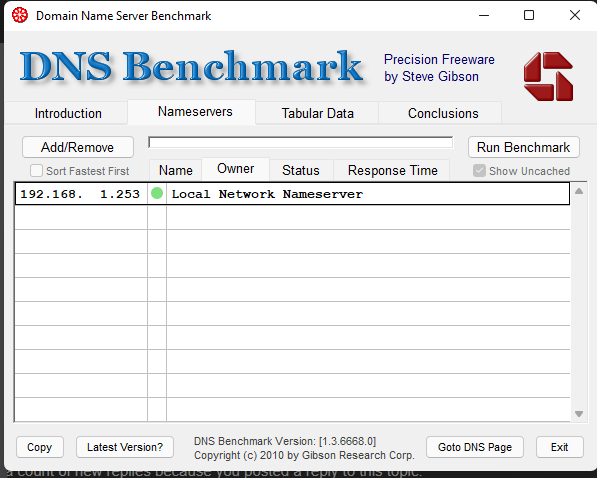
Task: Select the Owner sub-tab
Action: [x=235, y=169]
